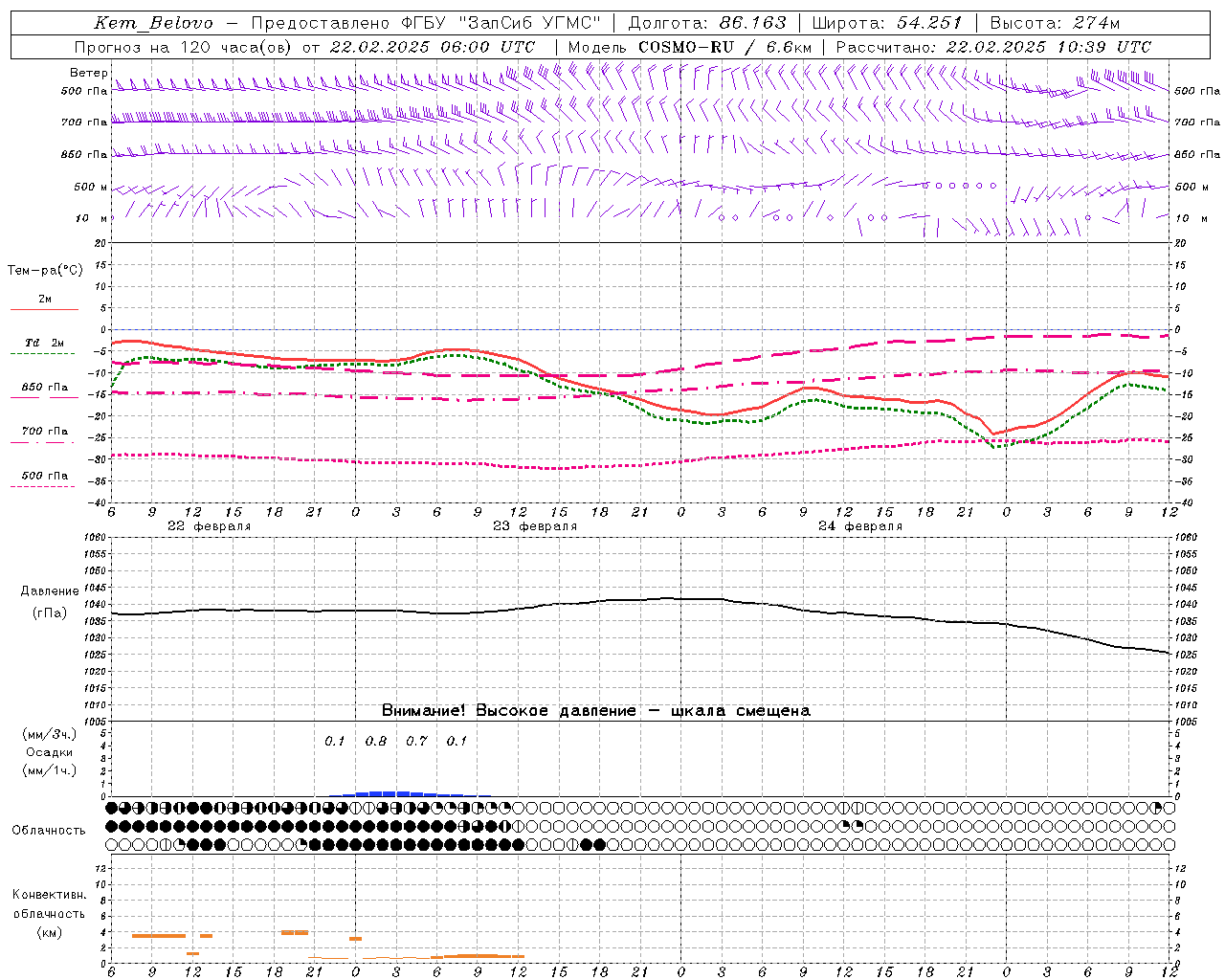Click the '(мм/3ч.)' precipitation unit label
Screen dimensions: 1225x980
[x=49, y=735]
